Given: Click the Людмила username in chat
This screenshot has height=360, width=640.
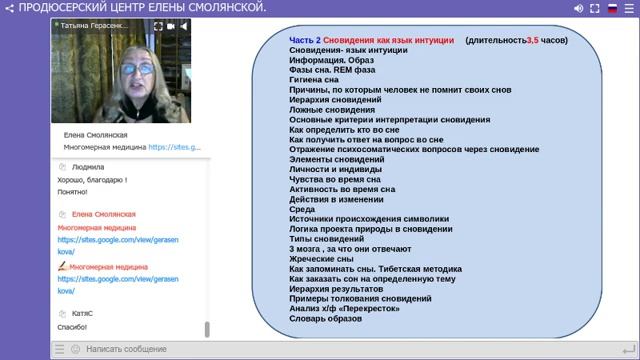Looking at the screenshot, I should [x=88, y=167].
